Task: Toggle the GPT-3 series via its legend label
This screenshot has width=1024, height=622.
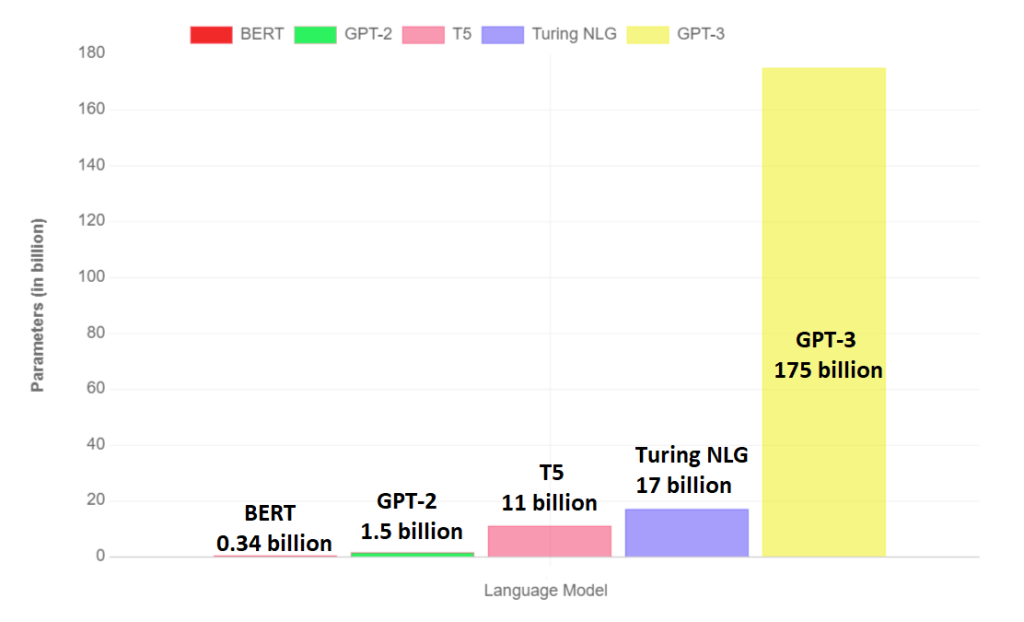Action: click(701, 34)
